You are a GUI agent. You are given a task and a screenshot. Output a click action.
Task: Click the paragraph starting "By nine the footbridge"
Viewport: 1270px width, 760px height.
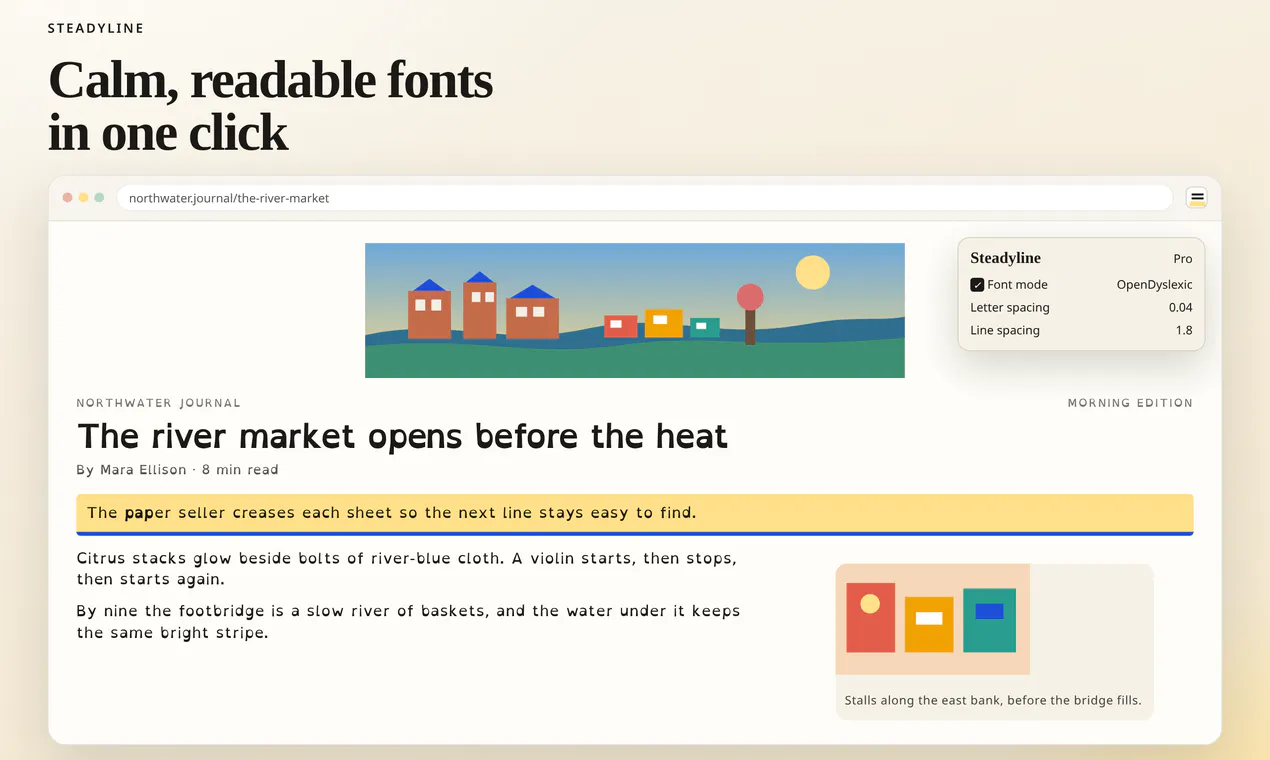tap(409, 622)
